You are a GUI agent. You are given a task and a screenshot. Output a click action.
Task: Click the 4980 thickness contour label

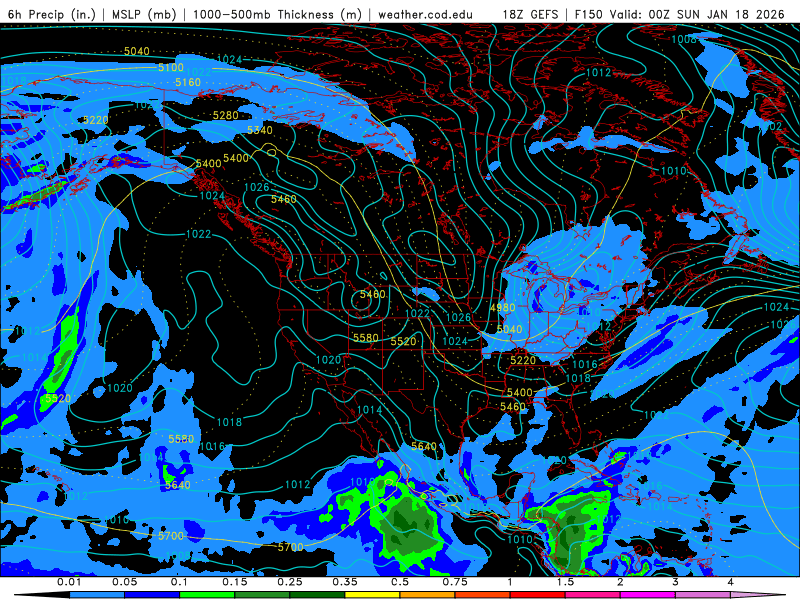[503, 308]
